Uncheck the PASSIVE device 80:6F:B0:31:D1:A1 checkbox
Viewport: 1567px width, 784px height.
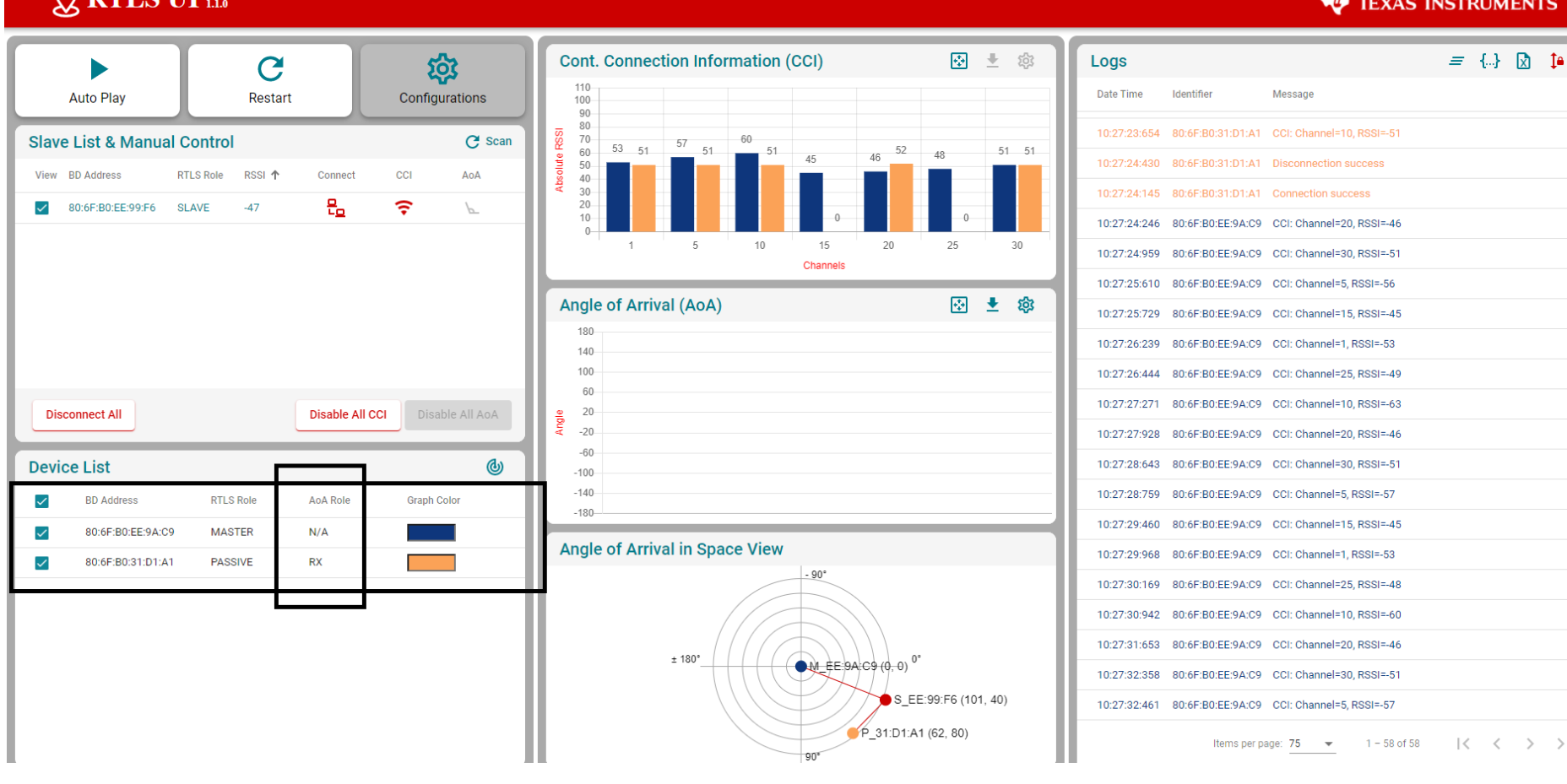pyautogui.click(x=41, y=563)
